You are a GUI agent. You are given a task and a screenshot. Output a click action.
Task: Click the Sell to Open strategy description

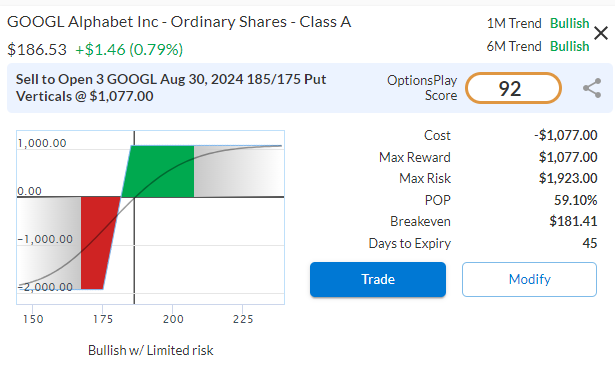point(171,88)
